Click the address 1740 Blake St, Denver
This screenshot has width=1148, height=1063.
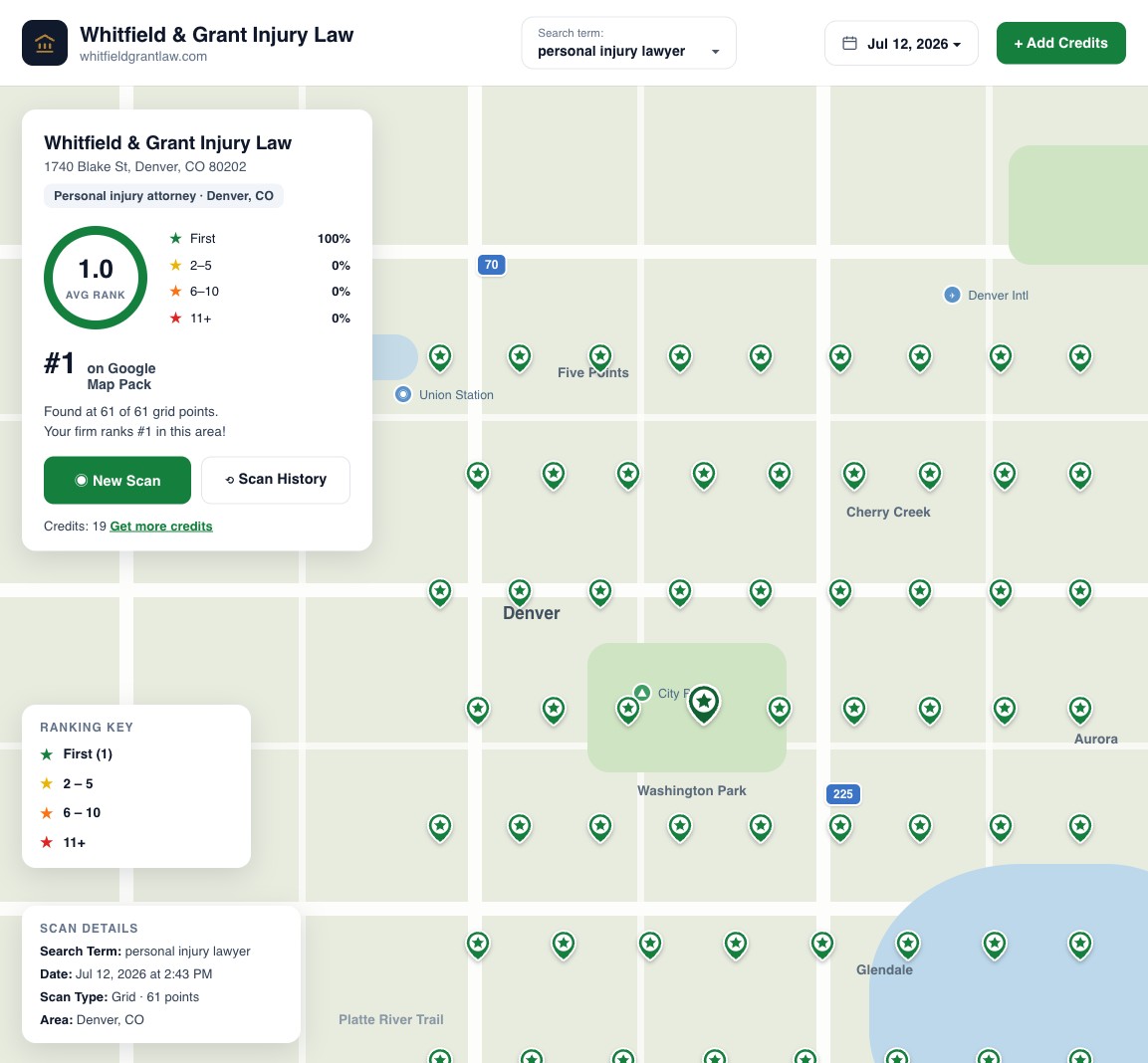click(x=145, y=167)
